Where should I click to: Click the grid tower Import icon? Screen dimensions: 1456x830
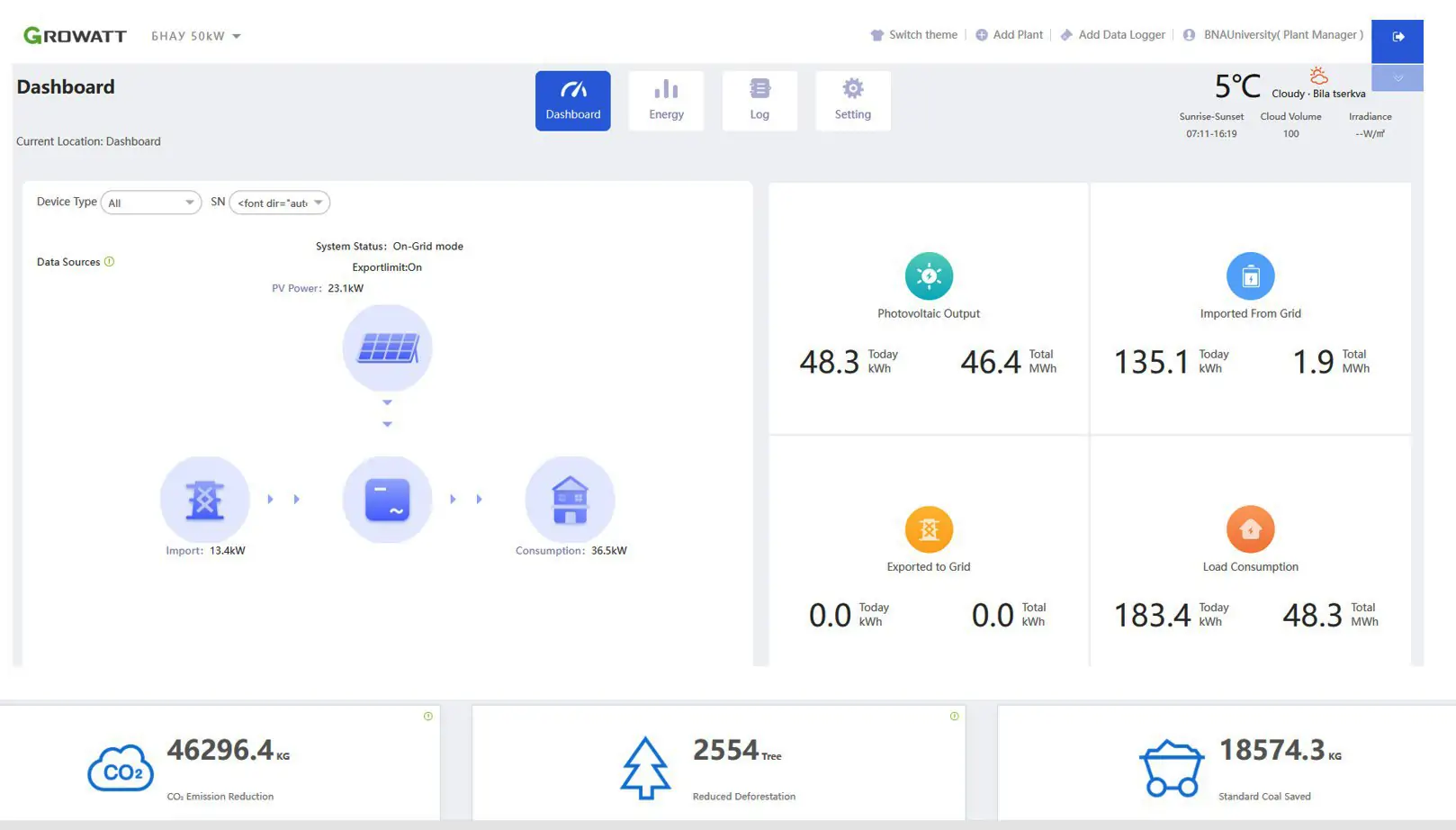(x=205, y=500)
